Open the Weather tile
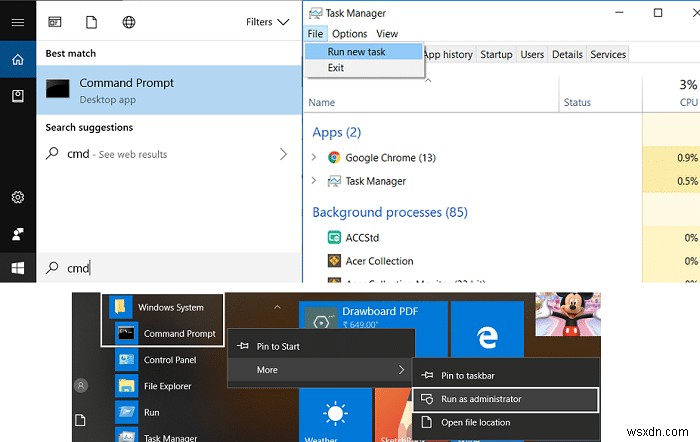700x442 pixels. coord(335,415)
